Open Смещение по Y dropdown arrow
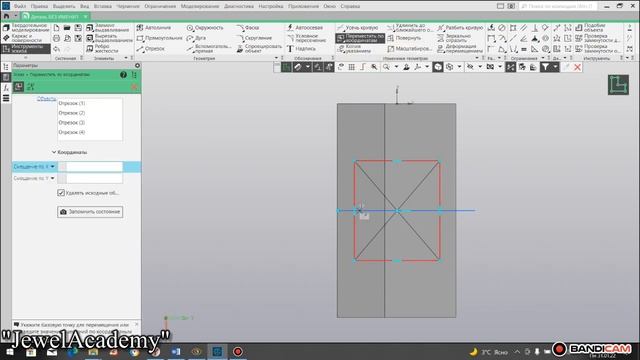 pyautogui.click(x=53, y=178)
